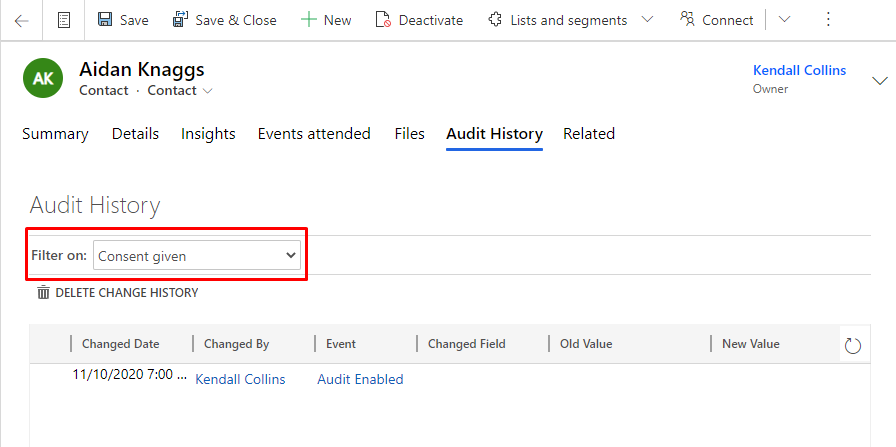Switch to the Summary tab
This screenshot has height=447, width=896.
click(55, 134)
